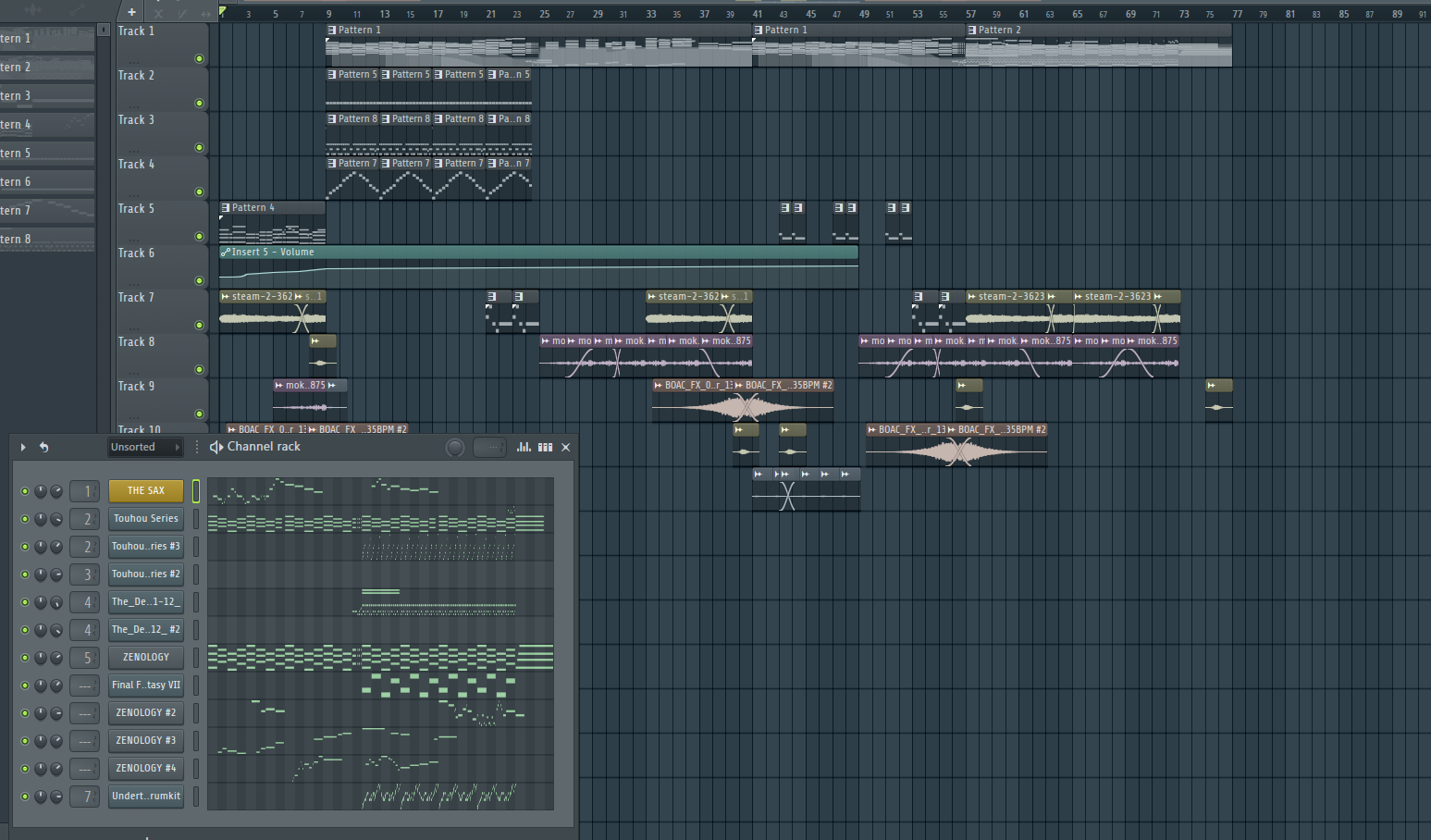Image resolution: width=1431 pixels, height=840 pixels.
Task: Open the The_De..12_ #2 channel
Action: 146,630
